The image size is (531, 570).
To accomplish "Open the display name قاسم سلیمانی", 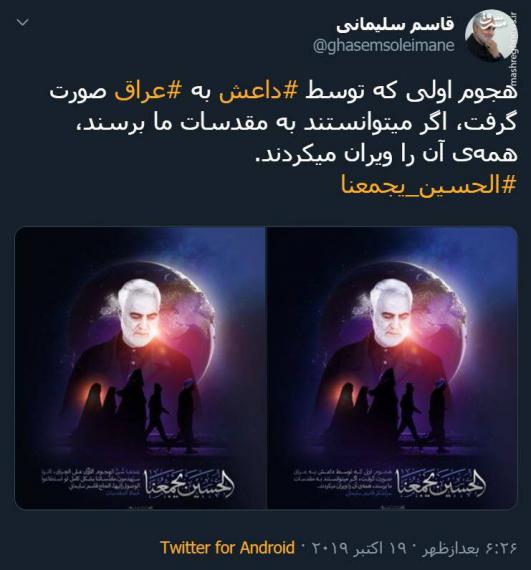I will click(395, 25).
